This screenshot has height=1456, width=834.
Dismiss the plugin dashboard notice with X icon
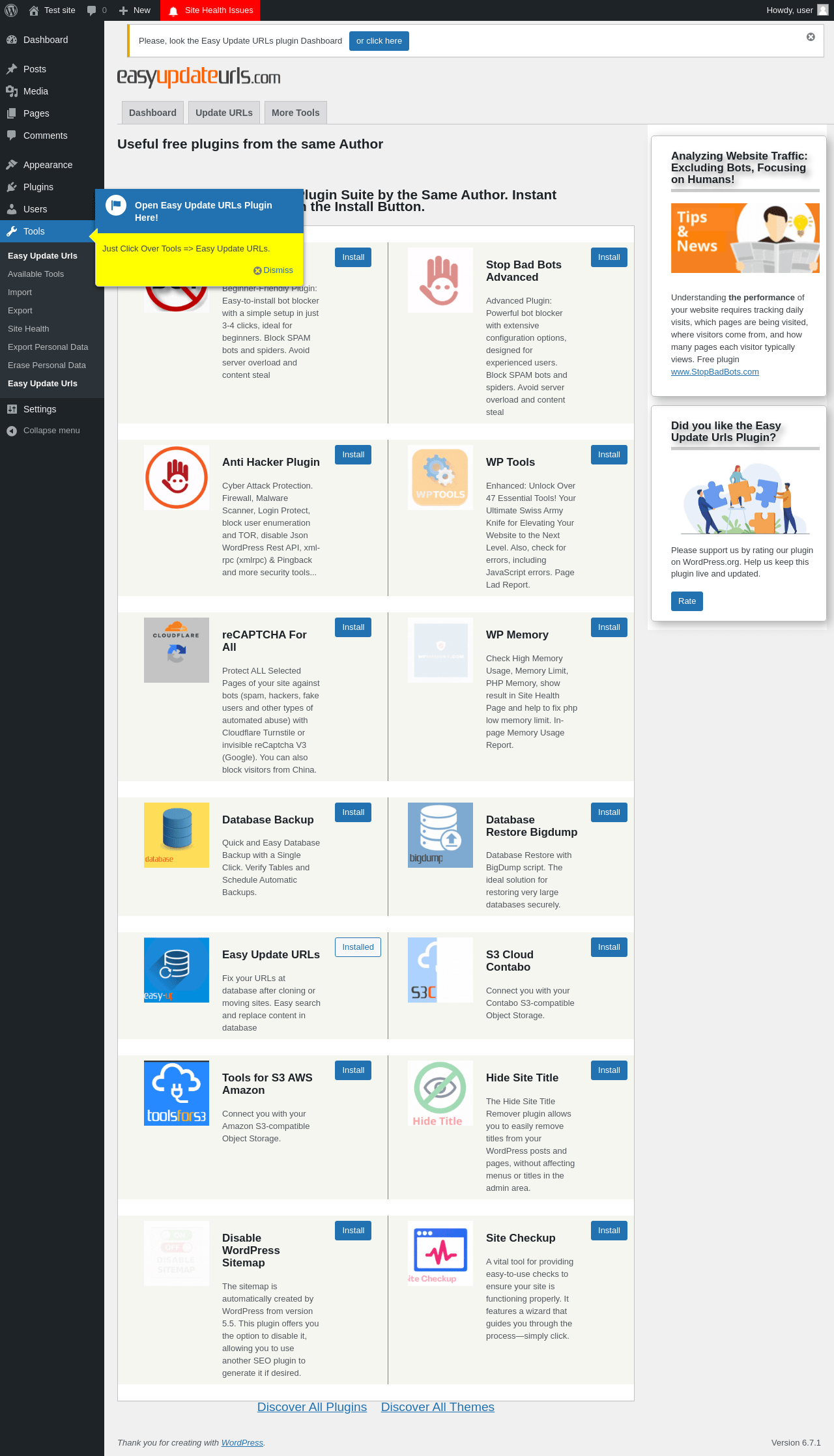point(811,37)
